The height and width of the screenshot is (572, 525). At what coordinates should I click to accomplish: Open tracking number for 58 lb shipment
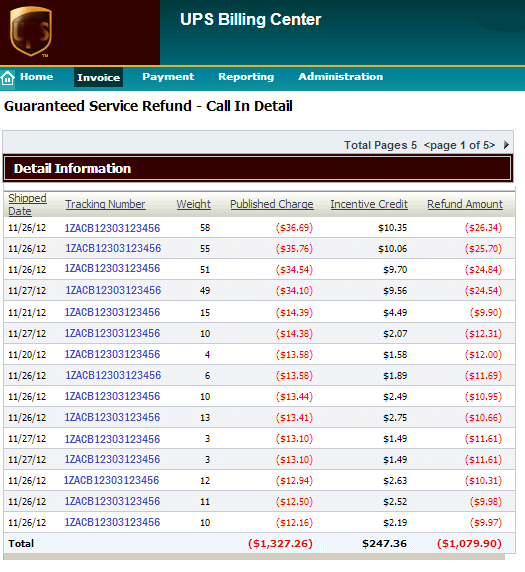tap(112, 228)
